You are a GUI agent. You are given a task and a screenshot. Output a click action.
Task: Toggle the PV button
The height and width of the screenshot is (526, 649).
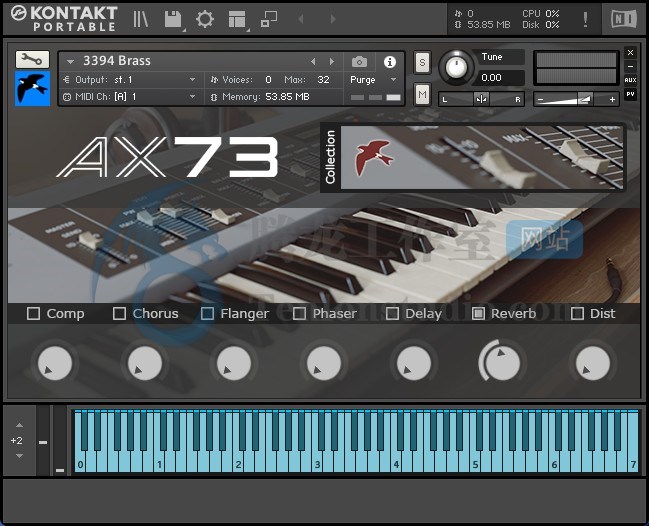pyautogui.click(x=630, y=94)
